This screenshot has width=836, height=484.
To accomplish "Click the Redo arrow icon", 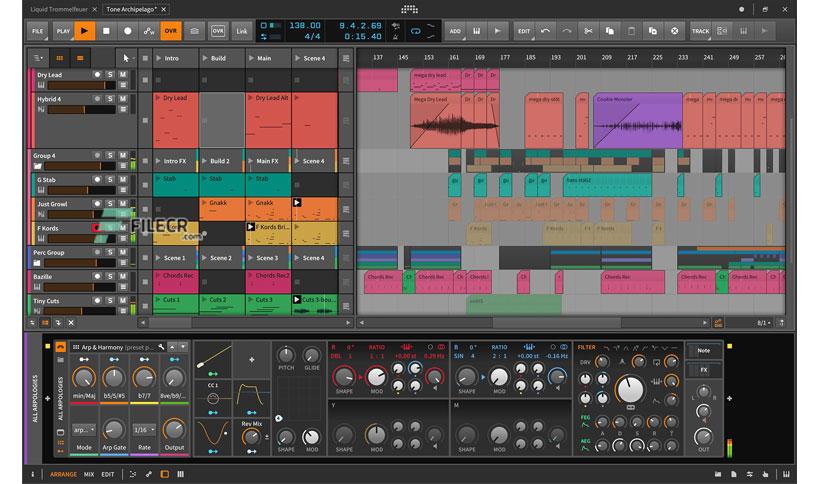I will click(x=567, y=31).
